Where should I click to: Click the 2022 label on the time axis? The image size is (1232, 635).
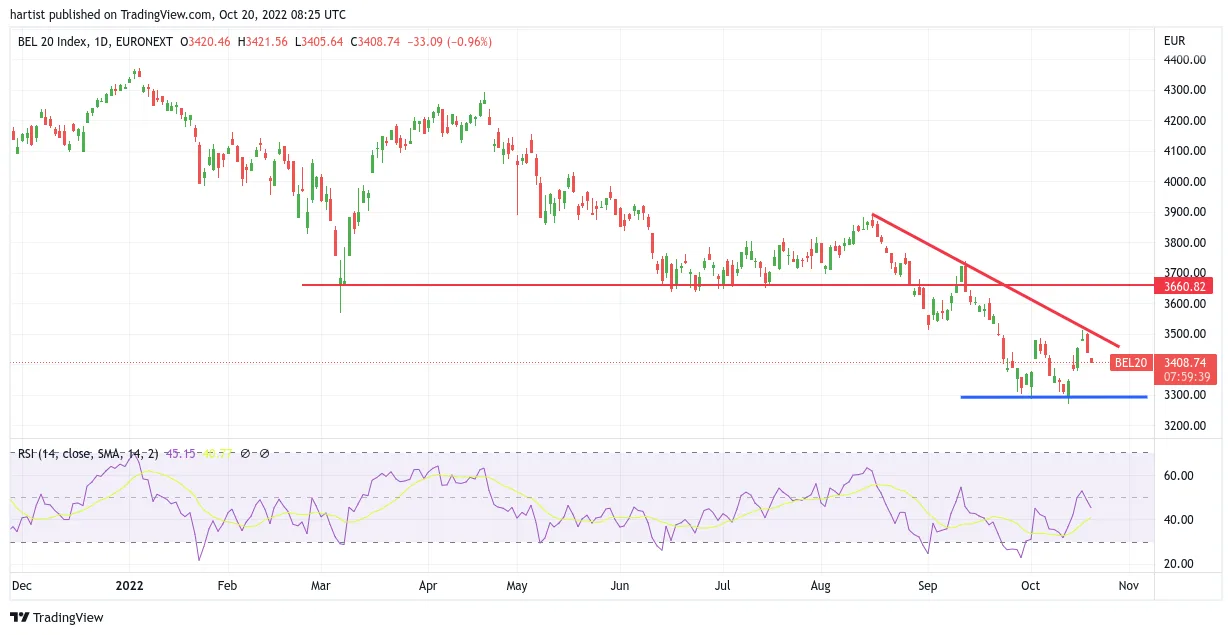click(x=130, y=586)
